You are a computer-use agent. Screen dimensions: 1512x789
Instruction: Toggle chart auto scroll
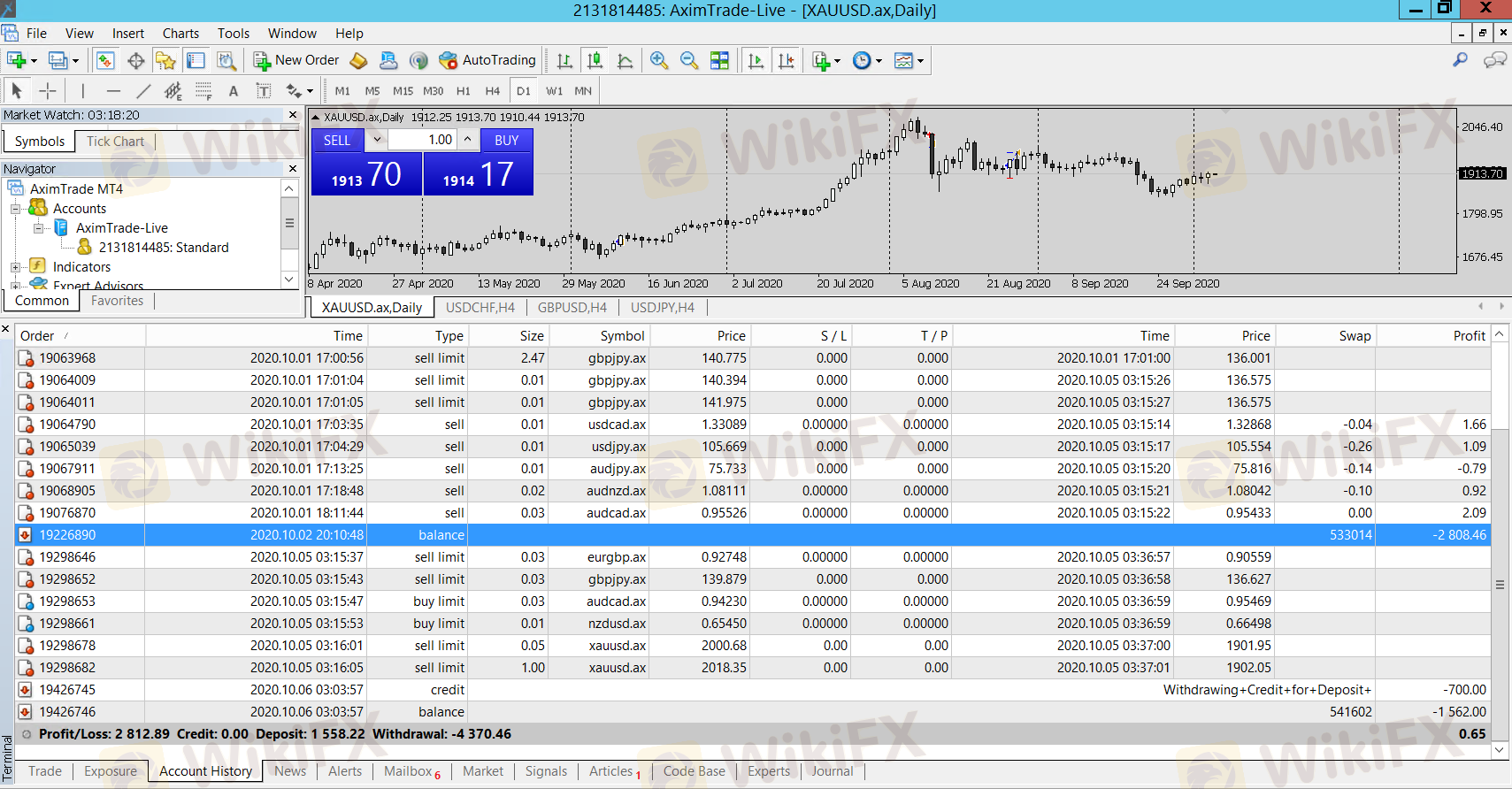[x=756, y=60]
